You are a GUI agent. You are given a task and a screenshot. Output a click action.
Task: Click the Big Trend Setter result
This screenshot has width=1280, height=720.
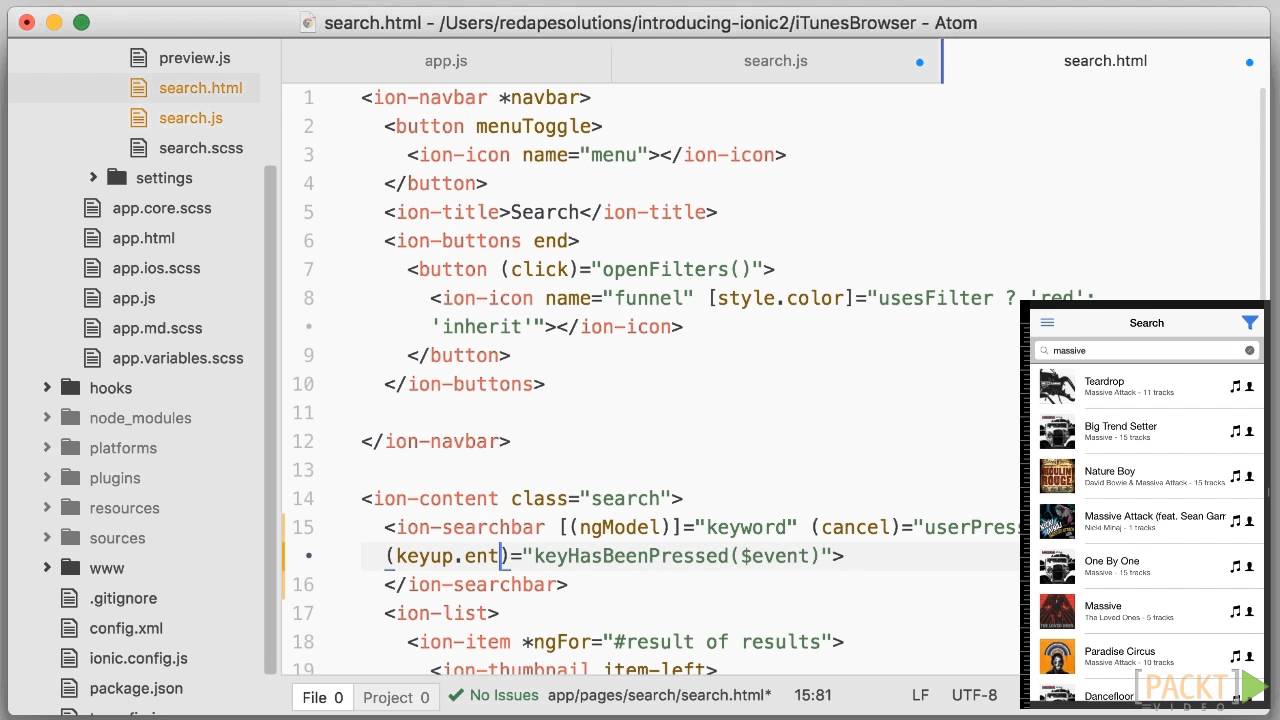point(1147,431)
